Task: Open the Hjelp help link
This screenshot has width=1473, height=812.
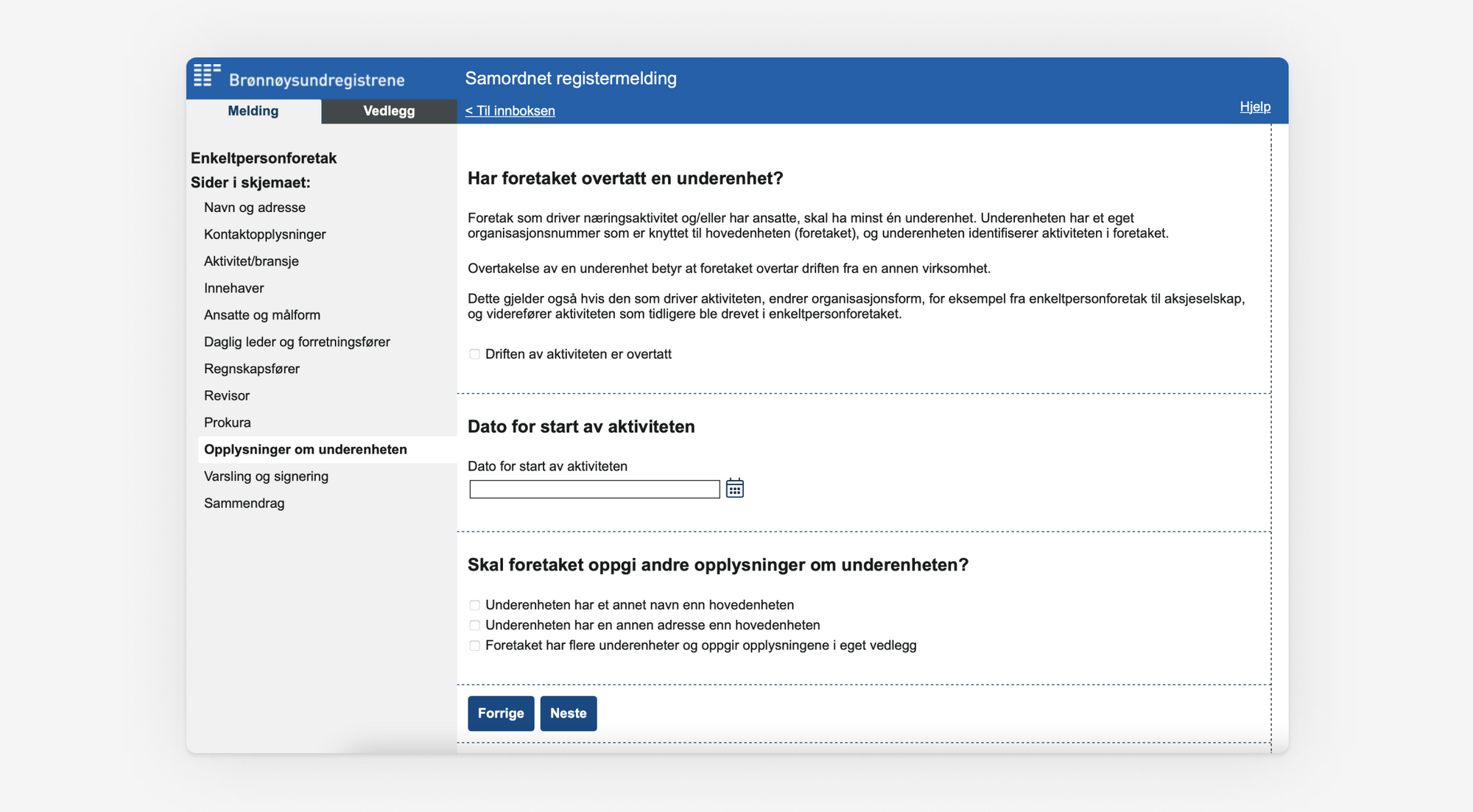Action: (1255, 106)
